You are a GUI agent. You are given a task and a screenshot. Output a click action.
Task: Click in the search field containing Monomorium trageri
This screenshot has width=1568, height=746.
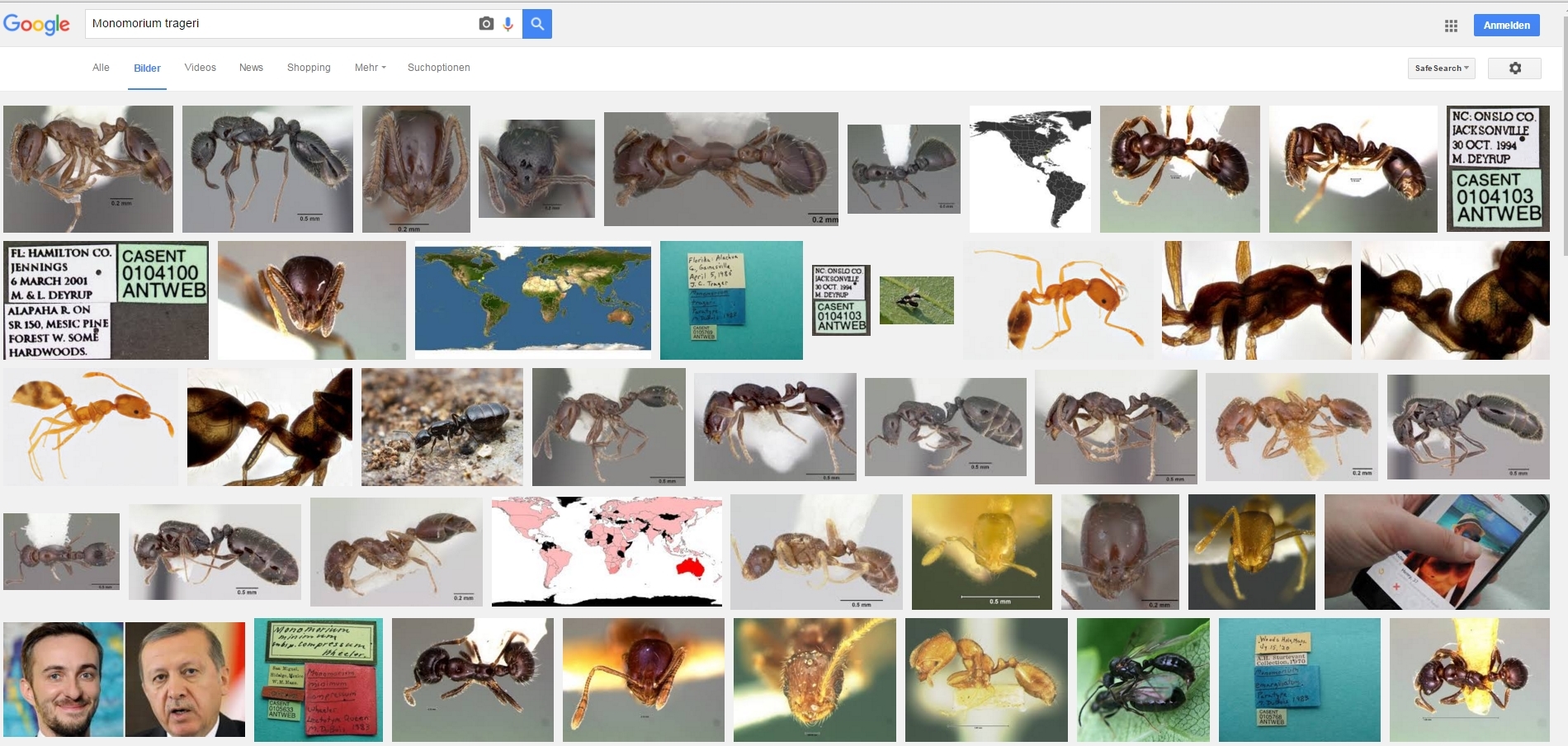point(281,24)
